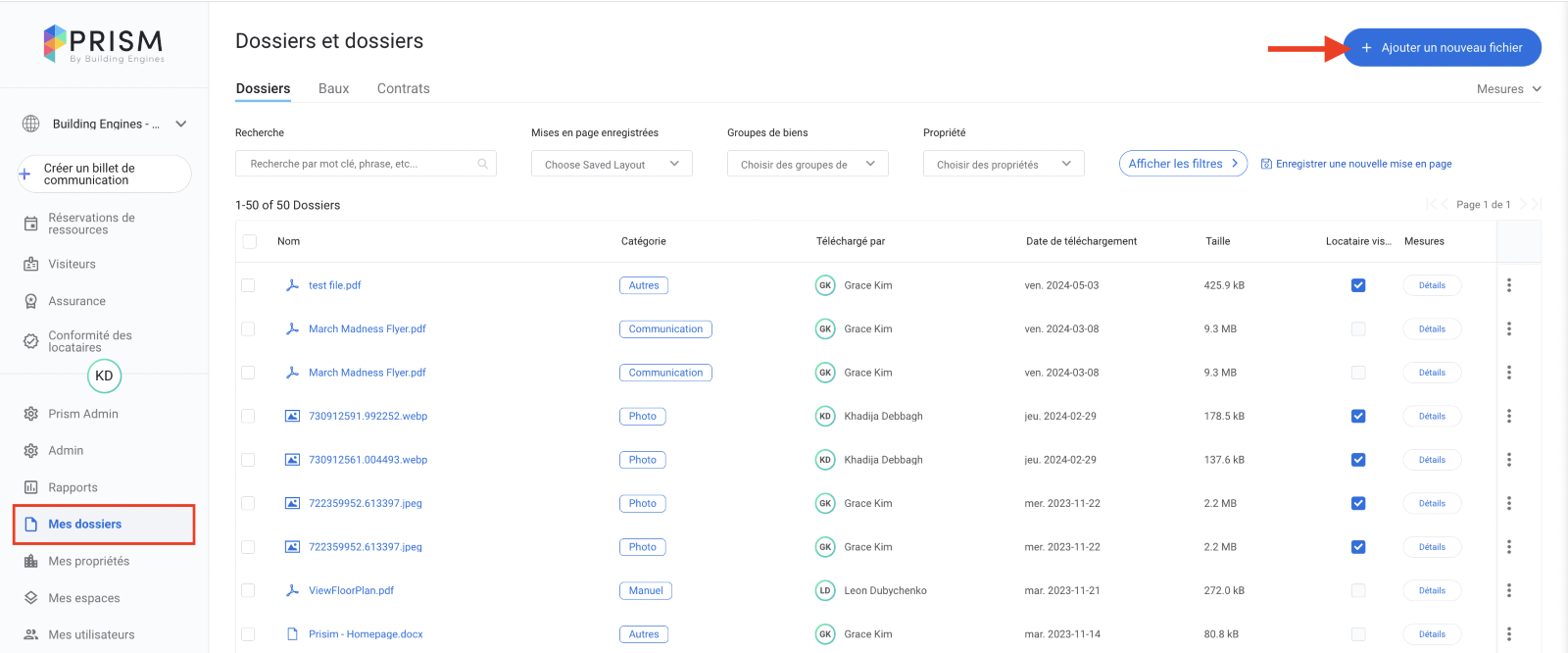Switch to the Baux tab
Screen dimensions: 1568x653
pyautogui.click(x=333, y=88)
